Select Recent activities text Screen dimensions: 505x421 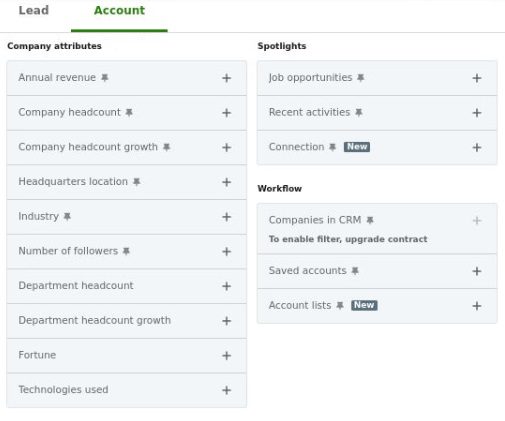[x=309, y=112]
